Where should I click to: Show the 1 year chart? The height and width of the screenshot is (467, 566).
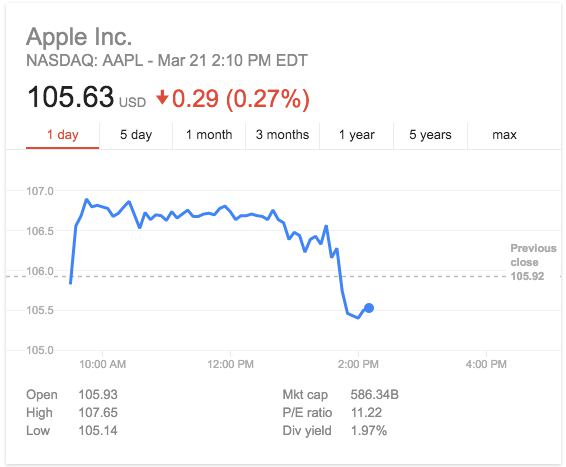coord(357,135)
